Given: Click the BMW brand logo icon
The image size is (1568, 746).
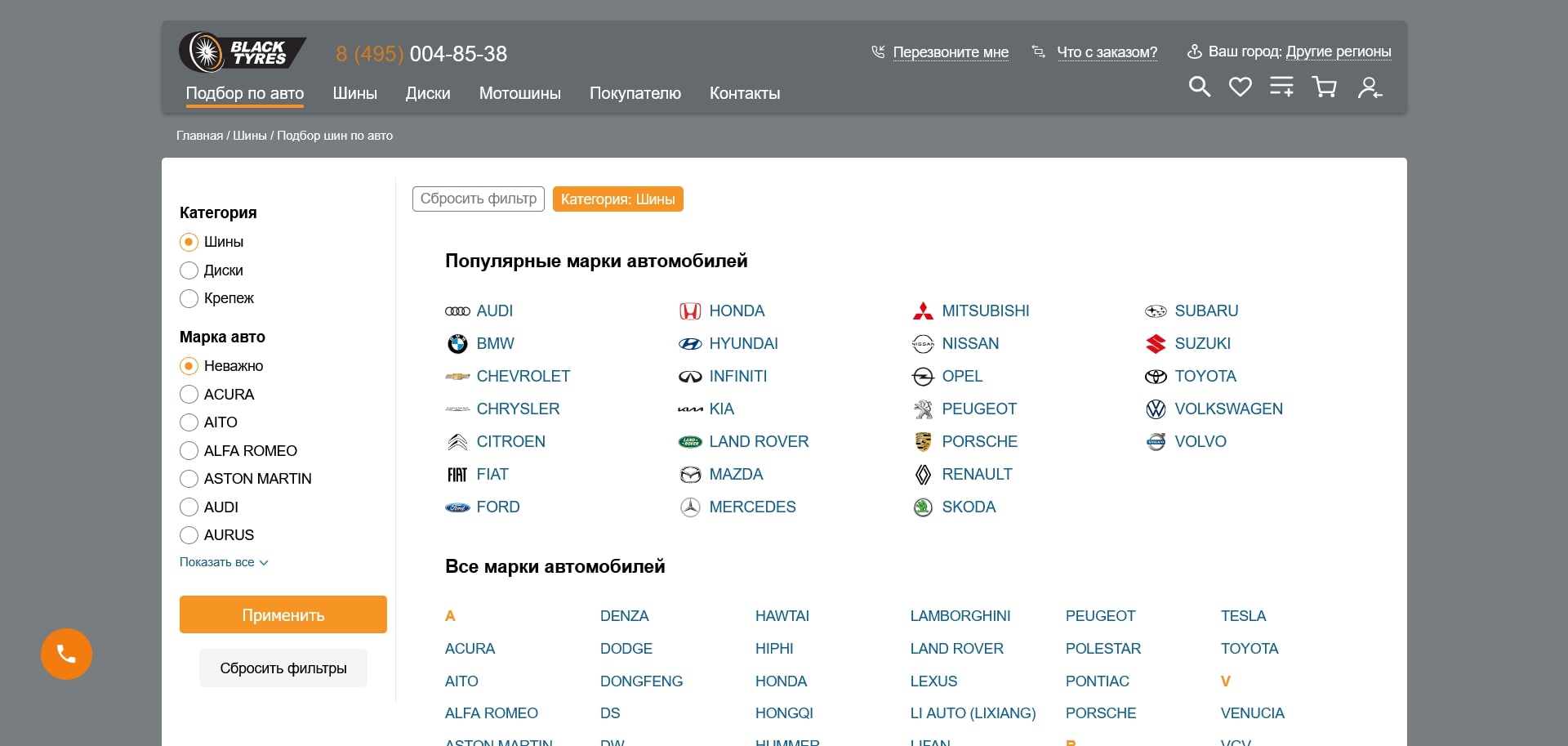Looking at the screenshot, I should [x=457, y=344].
